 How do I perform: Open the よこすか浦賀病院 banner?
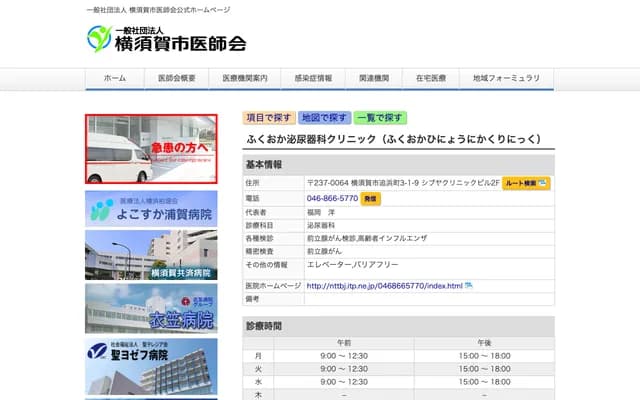pos(151,207)
